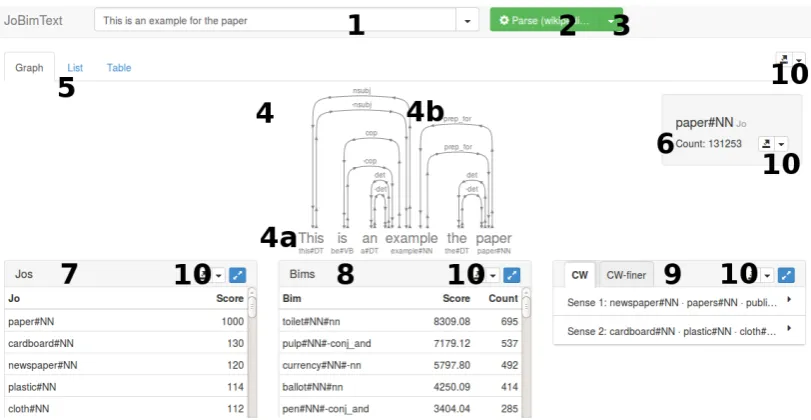Click the Score column header in the Jos table
Image resolution: width=811 pixels, height=420 pixels.
pyautogui.click(x=230, y=298)
